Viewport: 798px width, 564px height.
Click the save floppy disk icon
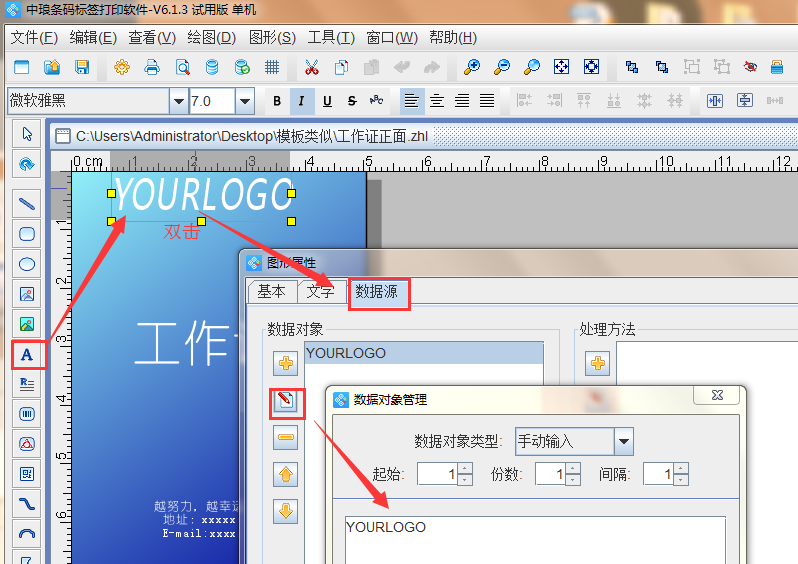82,68
